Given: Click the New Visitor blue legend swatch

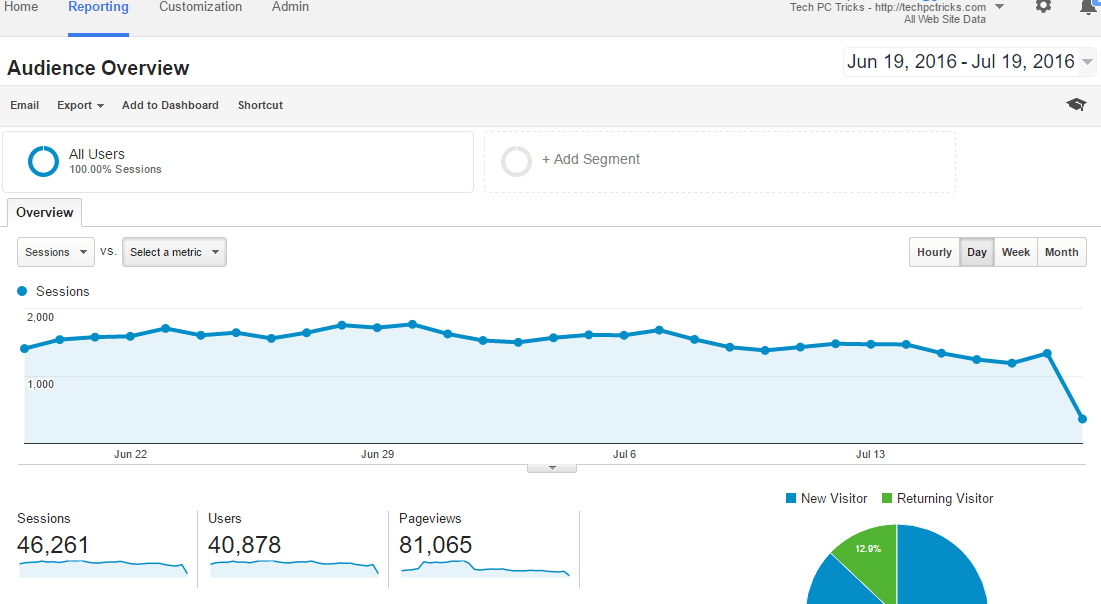Looking at the screenshot, I should [x=791, y=498].
